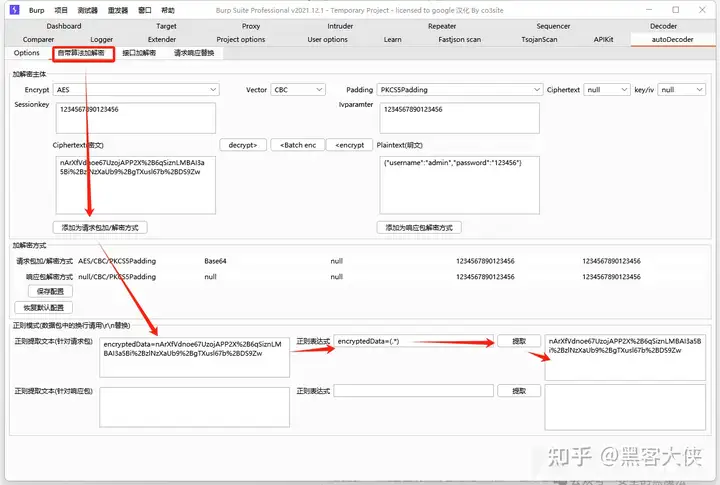The image size is (720, 485).
Task: Open the 重发器 menu
Action: 118,10
